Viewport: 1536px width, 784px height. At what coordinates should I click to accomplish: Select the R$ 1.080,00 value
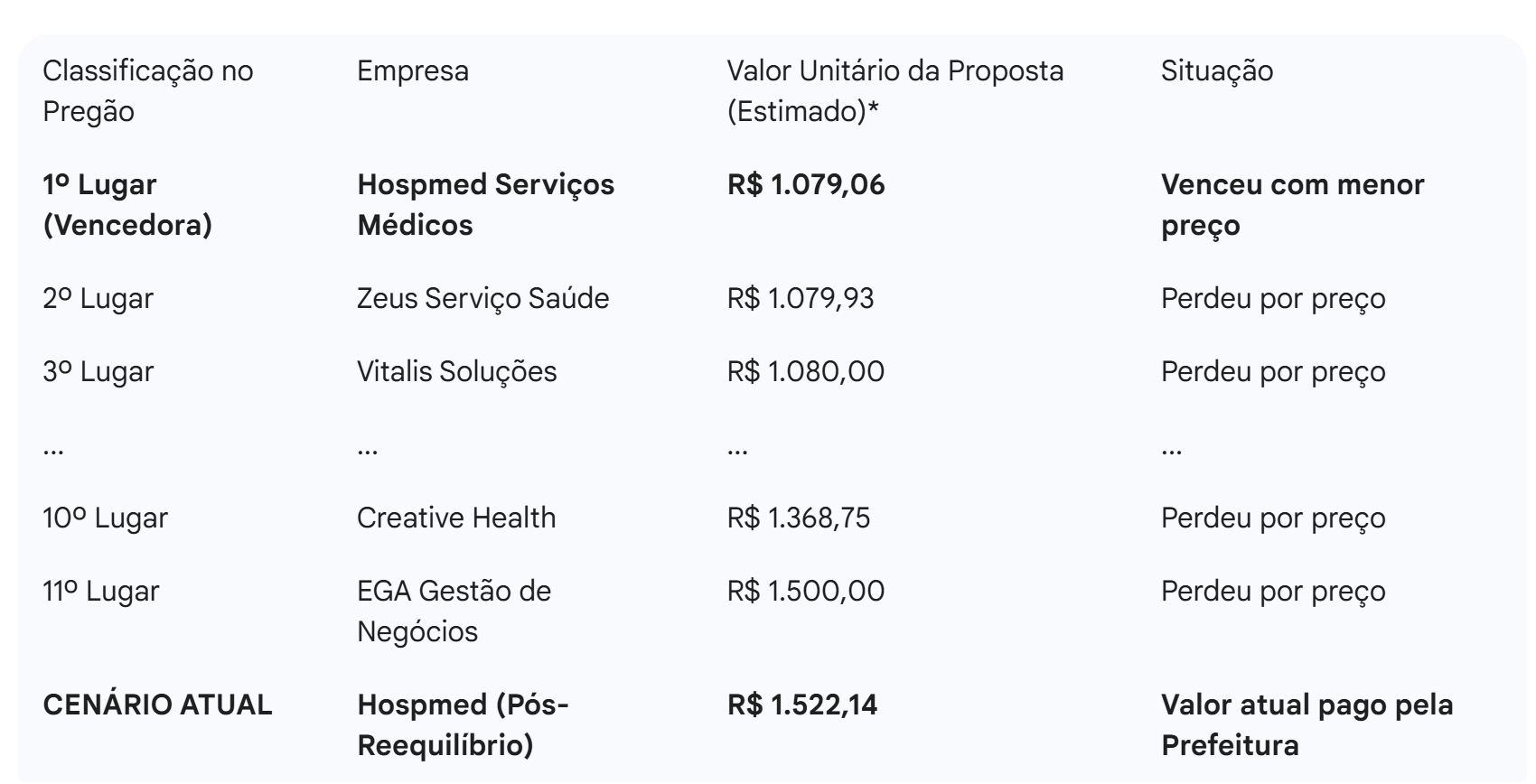pyautogui.click(x=805, y=371)
